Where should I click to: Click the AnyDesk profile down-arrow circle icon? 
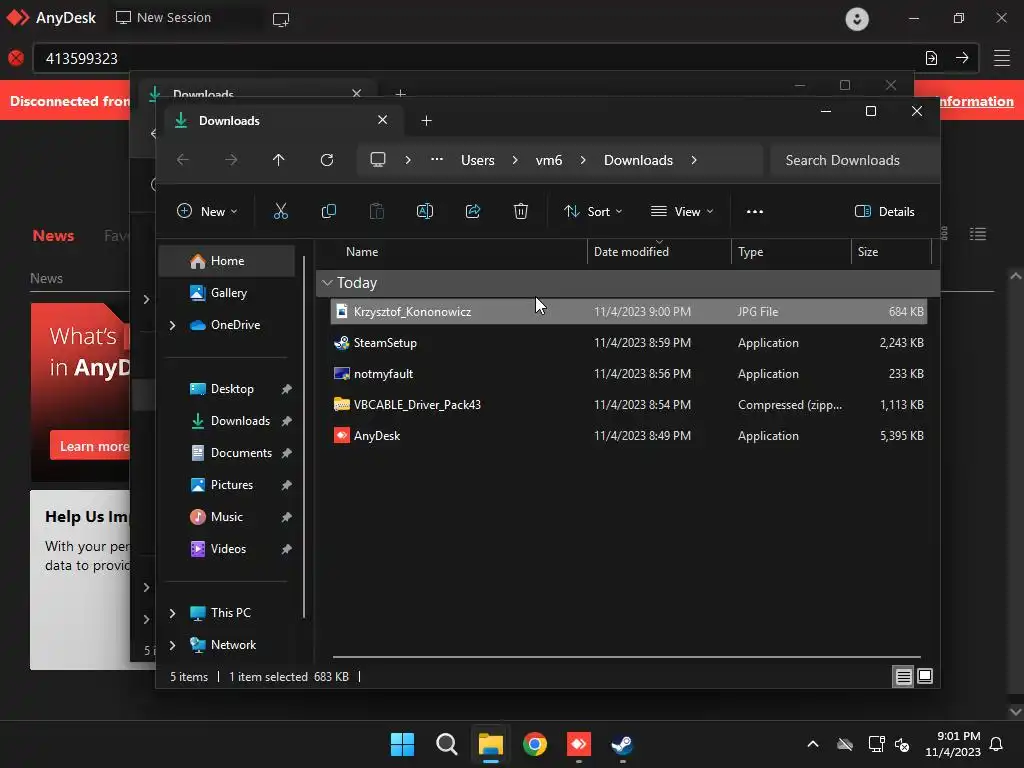pos(857,18)
